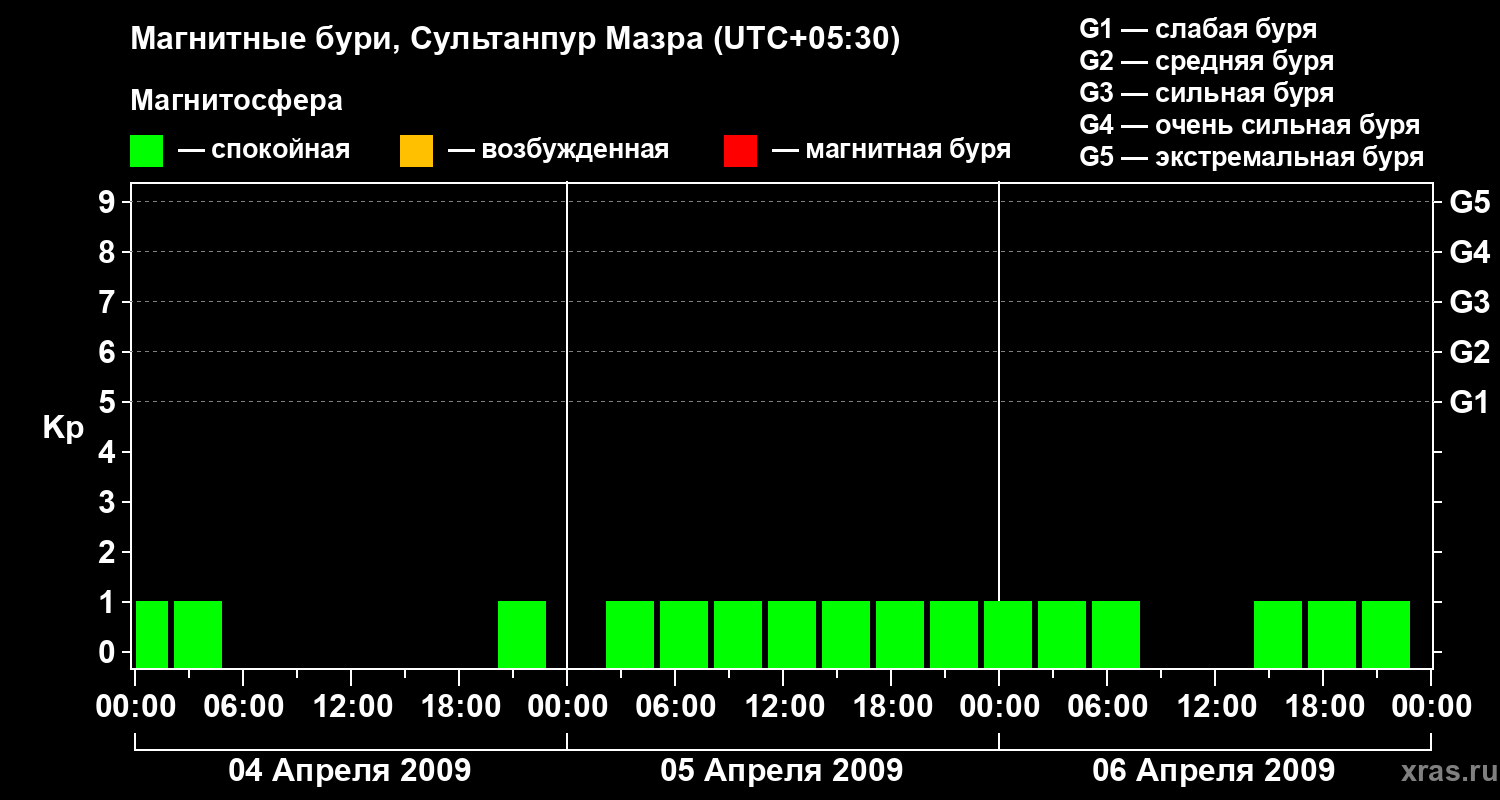Click the 00:00 label between 05 and 06 Апреля
The width and height of the screenshot is (1500, 800).
998,707
